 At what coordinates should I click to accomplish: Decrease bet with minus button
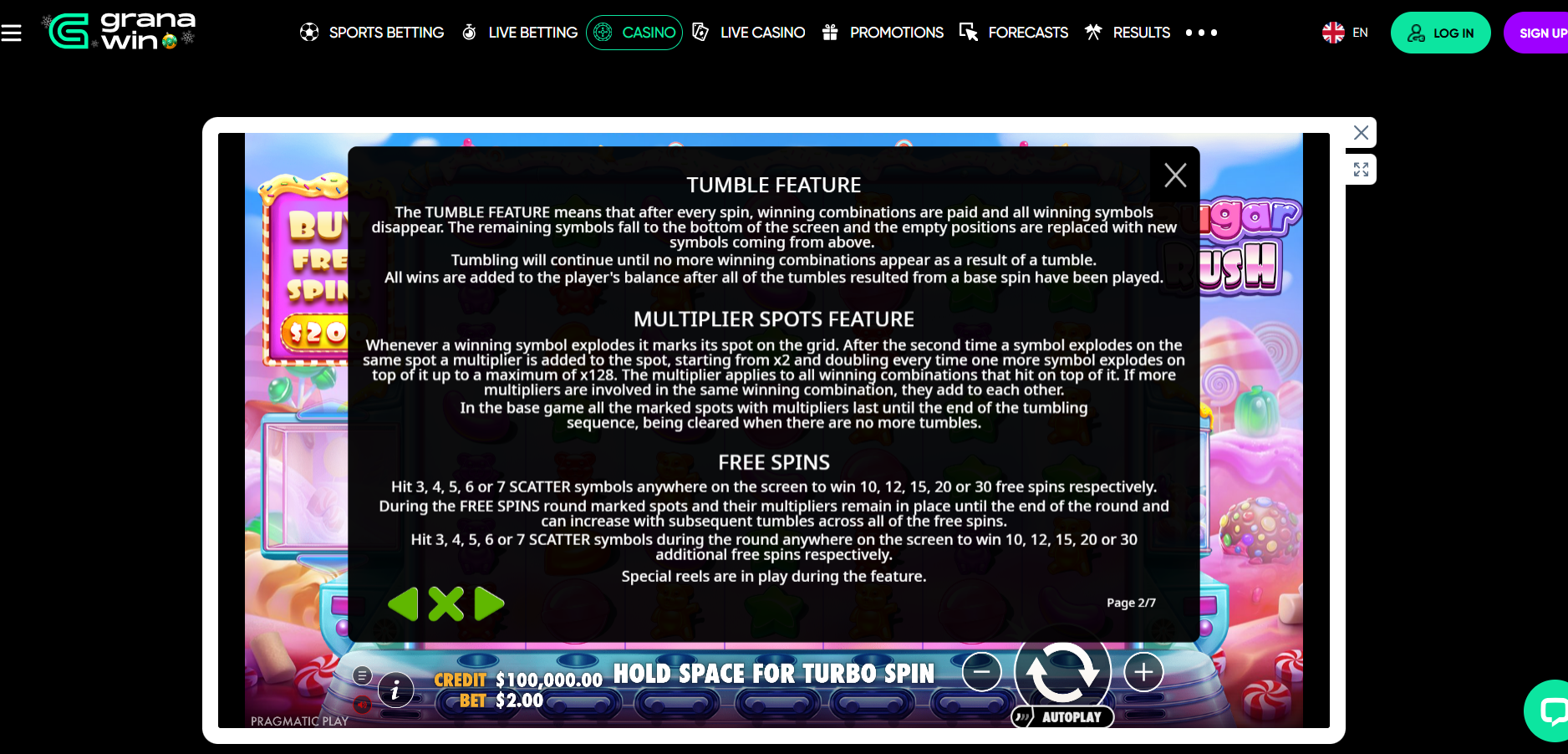pyautogui.click(x=981, y=671)
